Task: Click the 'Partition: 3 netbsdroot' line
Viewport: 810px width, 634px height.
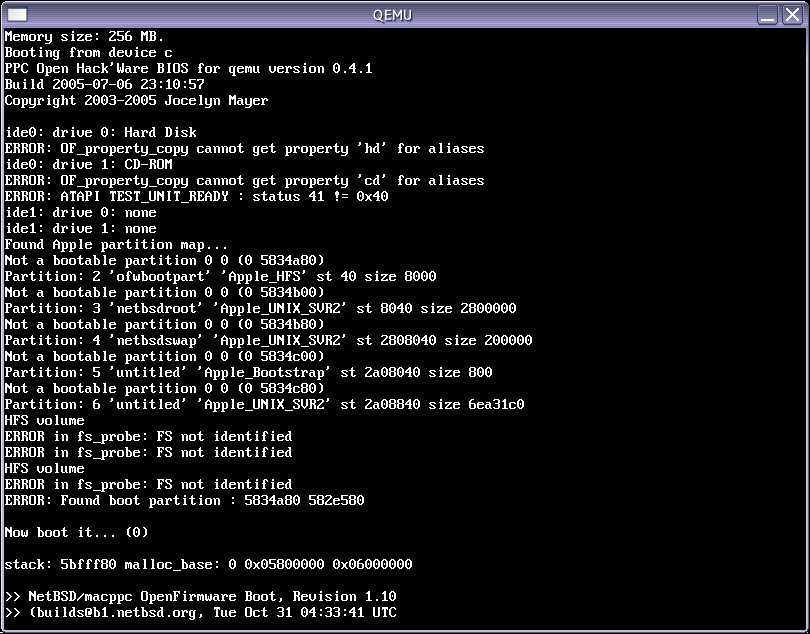Action: coord(260,308)
